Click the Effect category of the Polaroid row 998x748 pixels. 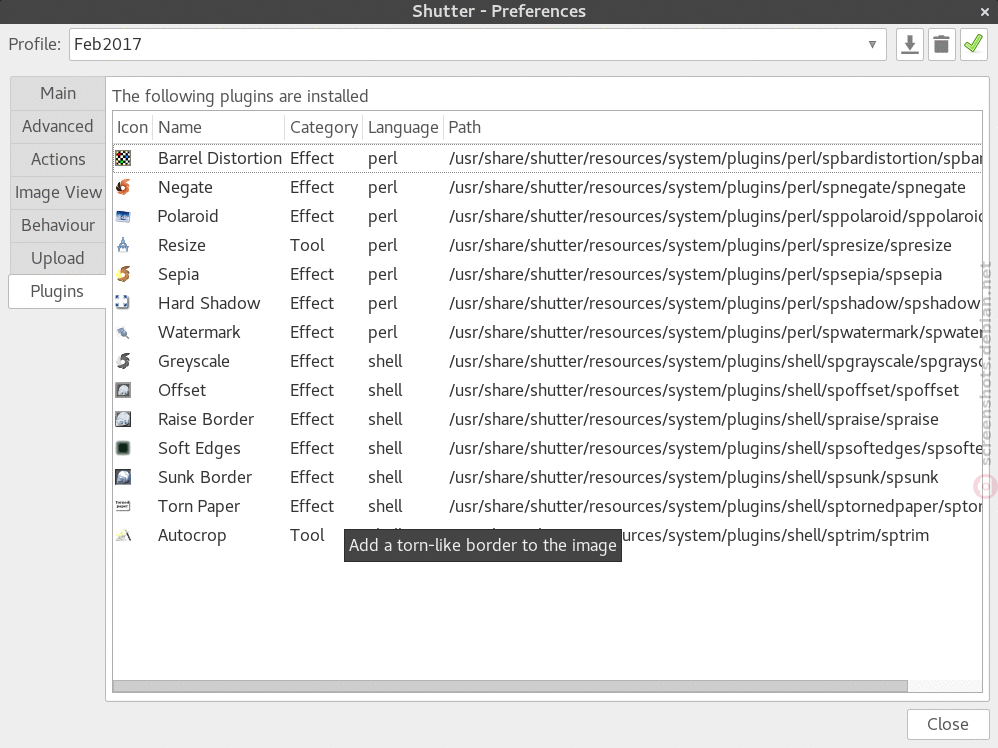312,216
